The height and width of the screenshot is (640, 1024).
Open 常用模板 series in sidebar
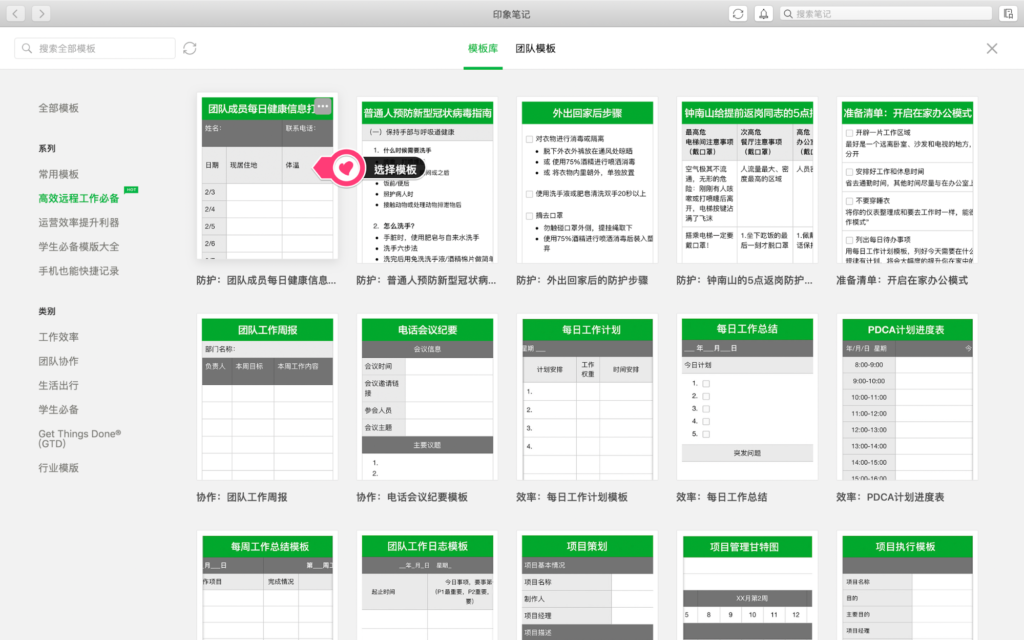tap(58, 174)
